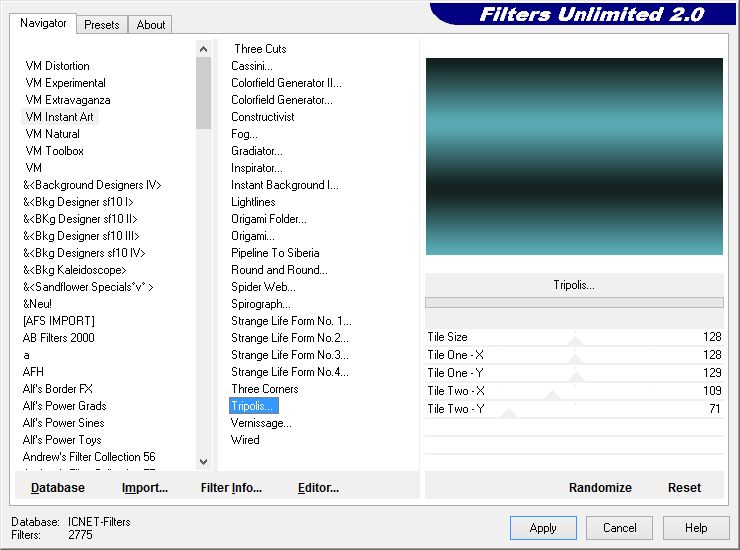Select Round and Round... filter
This screenshot has height=550, width=740.
click(x=279, y=270)
